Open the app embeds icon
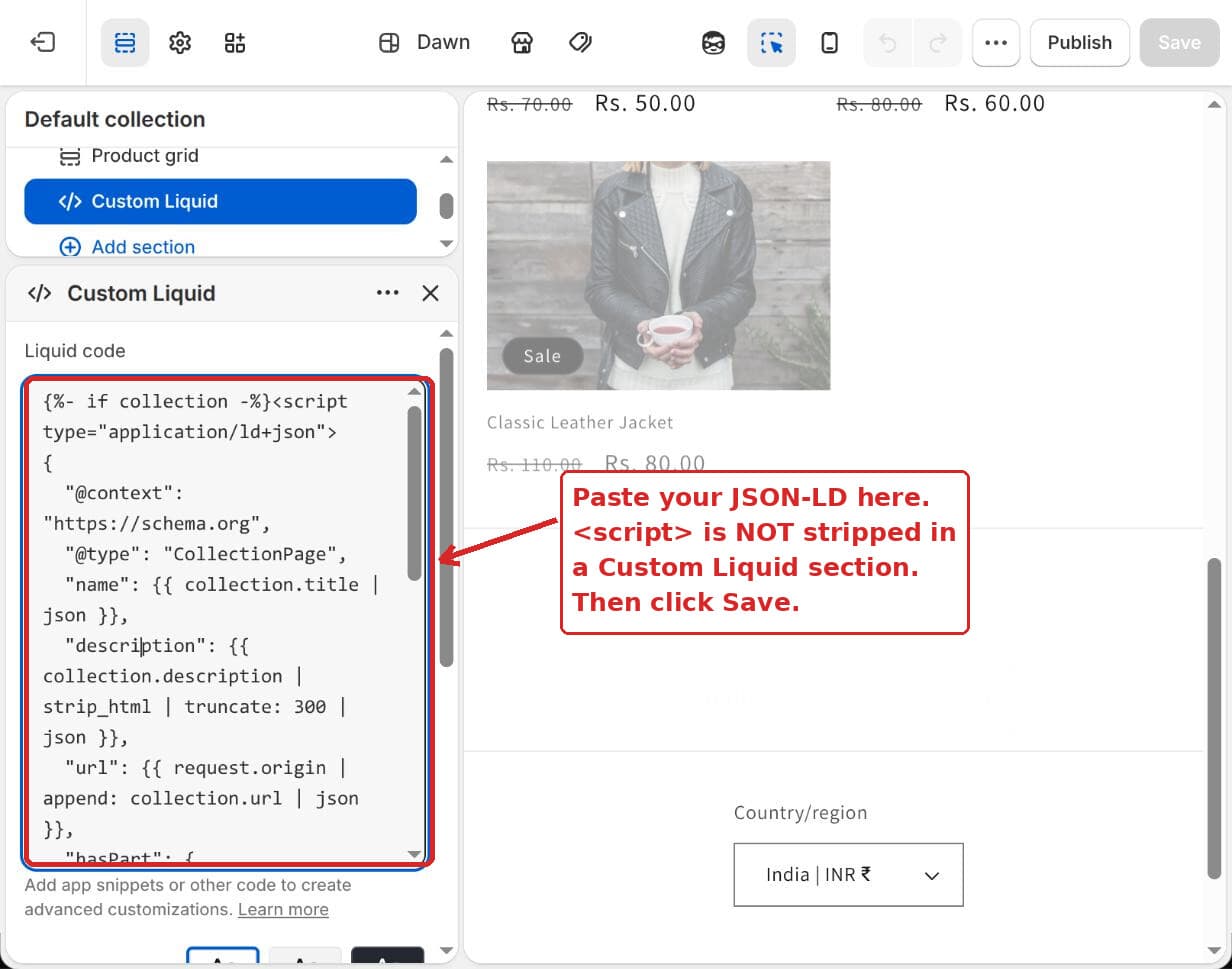Screen dimensions: 1232x969 coord(235,43)
